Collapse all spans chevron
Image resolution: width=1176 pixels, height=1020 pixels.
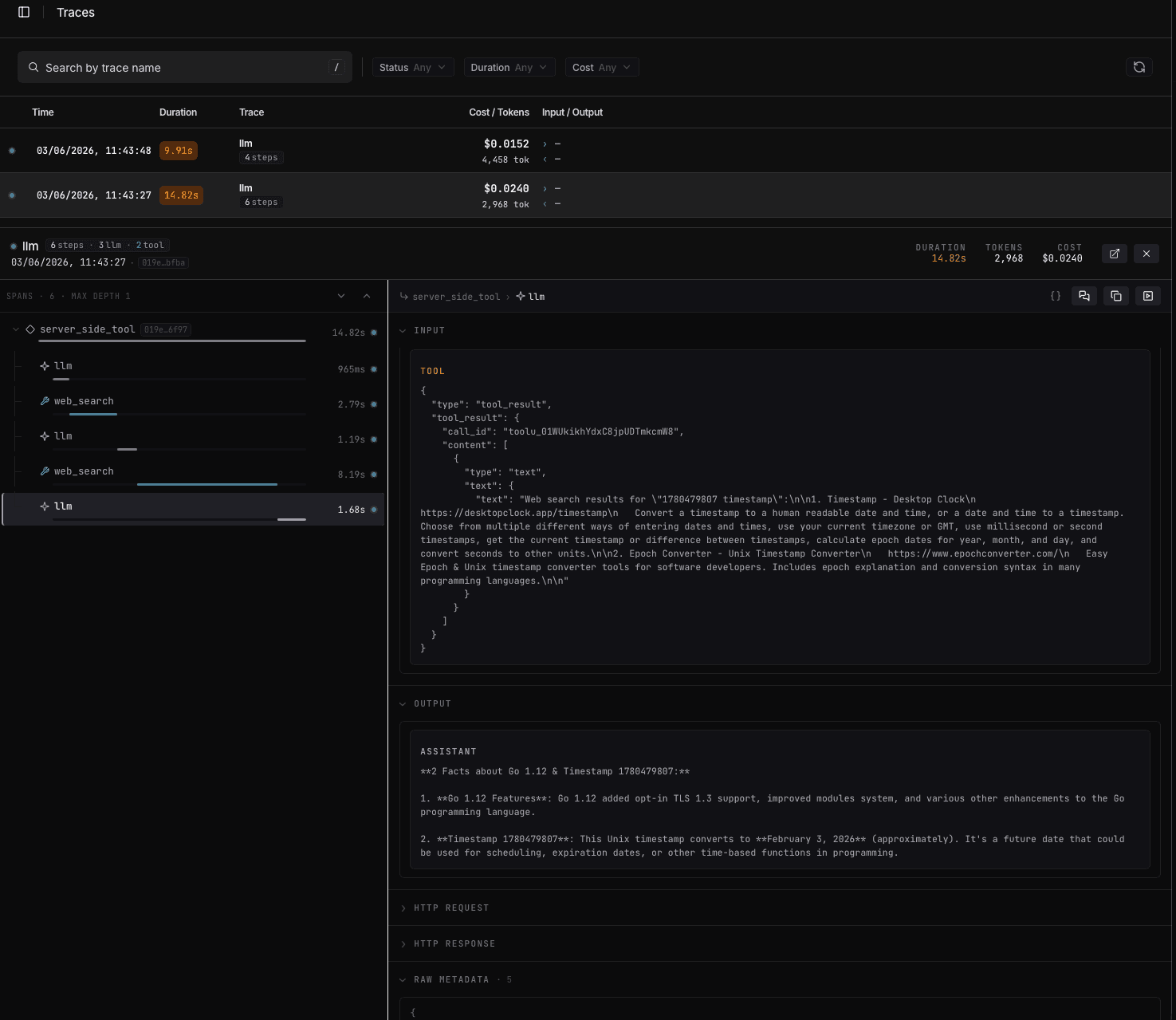[367, 296]
